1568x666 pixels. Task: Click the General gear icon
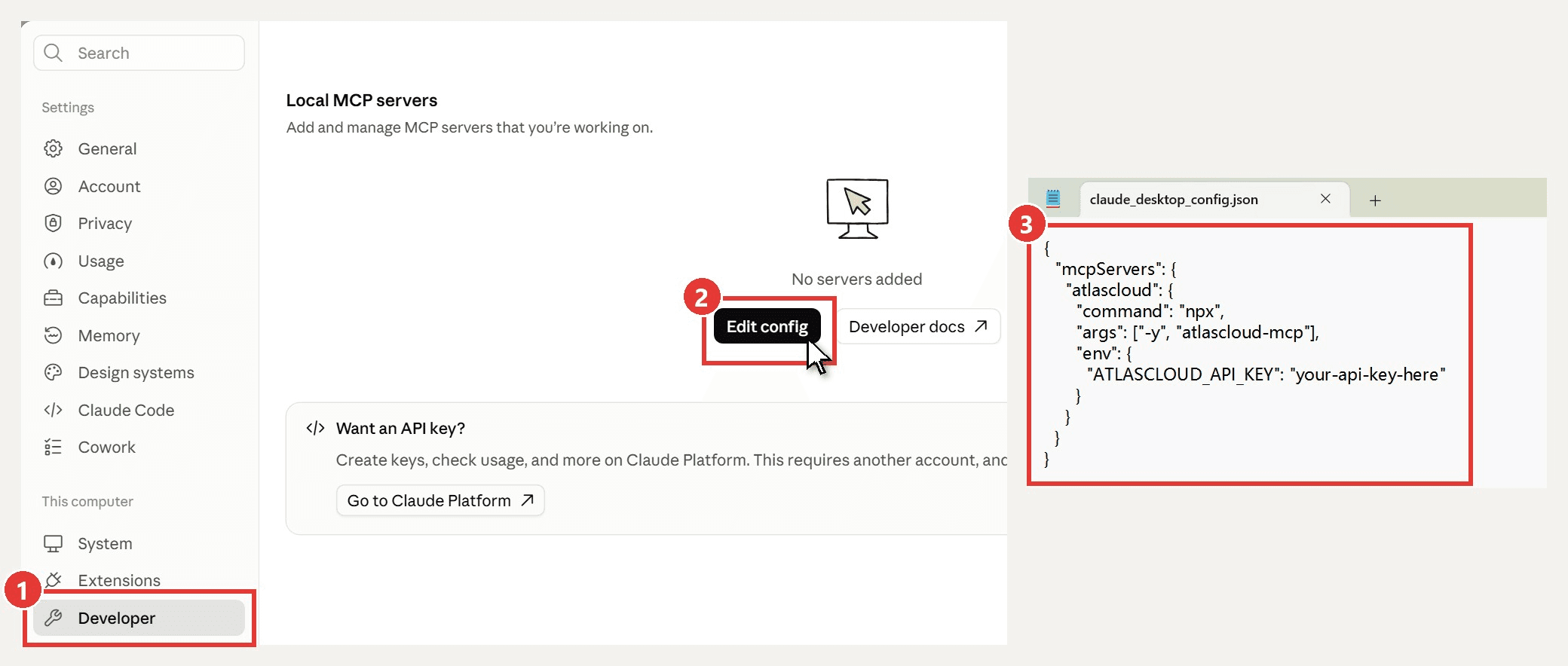click(x=53, y=148)
